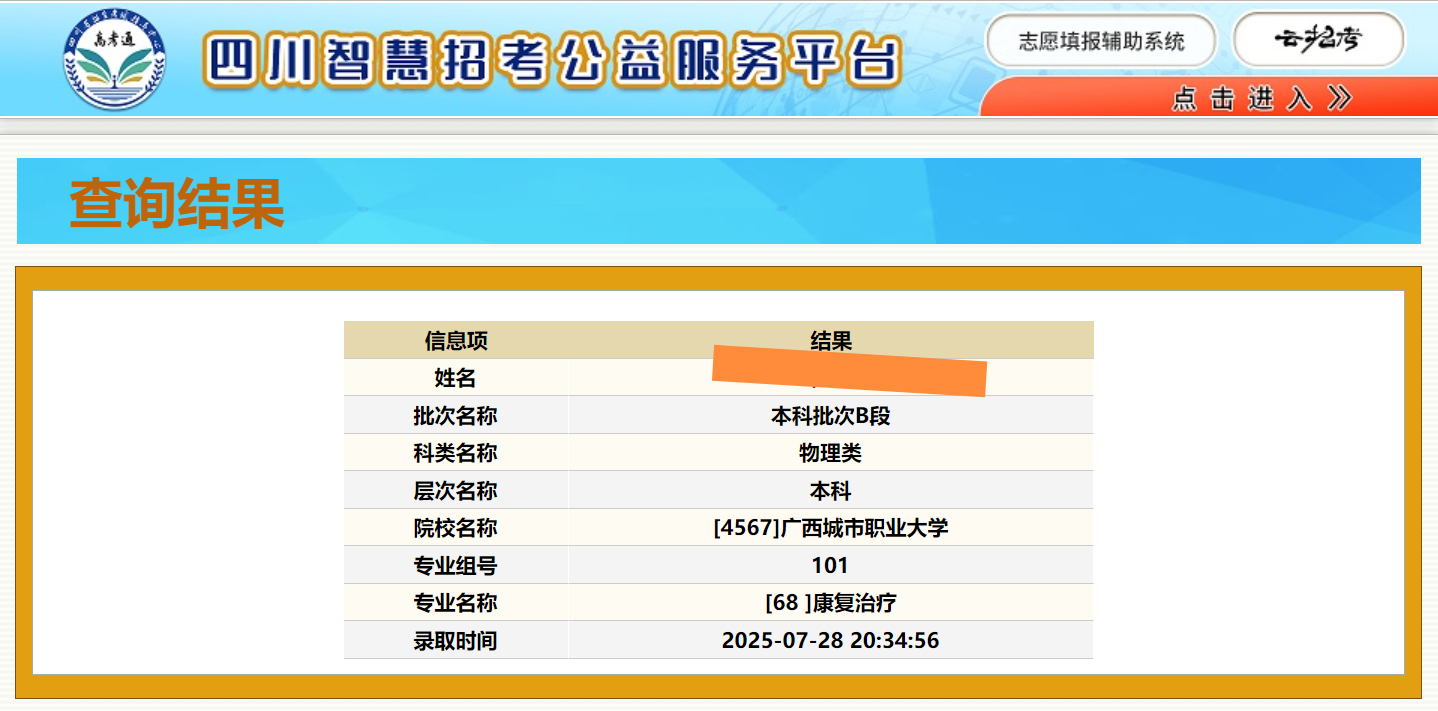Viewport: 1438px width, 711px height.
Task: Select the [4567]广西城市职业大学 cell
Action: point(830,528)
